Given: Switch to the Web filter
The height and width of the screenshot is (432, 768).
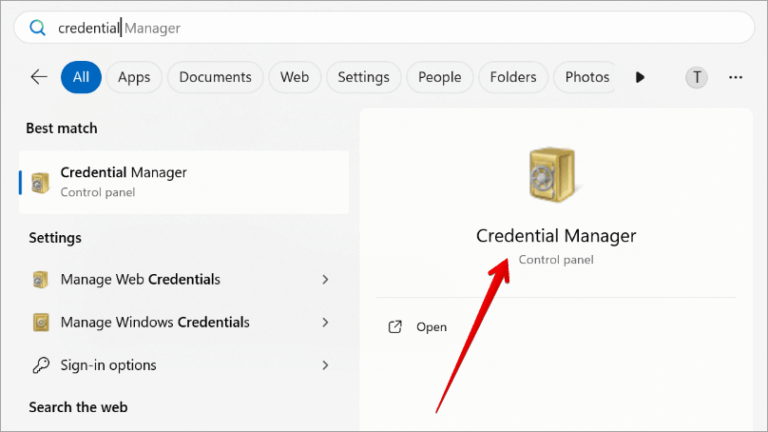Looking at the screenshot, I should point(294,77).
